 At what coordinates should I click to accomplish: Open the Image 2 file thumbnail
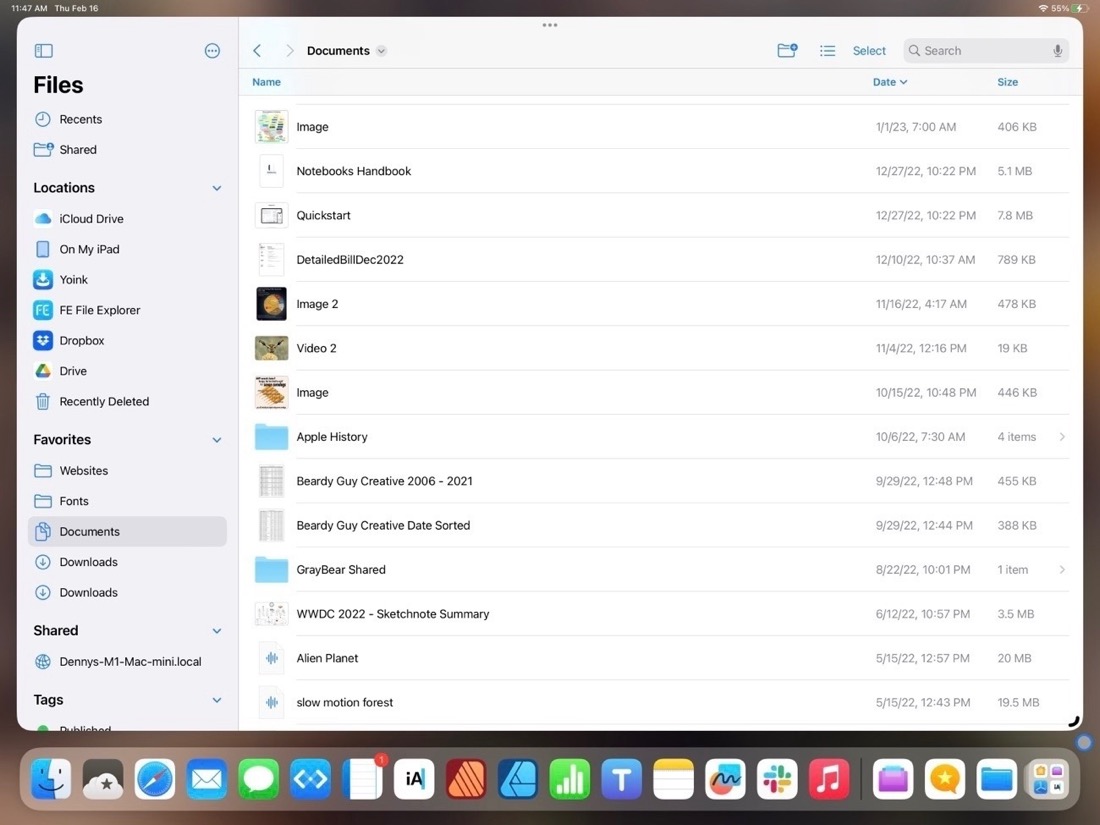coord(271,303)
